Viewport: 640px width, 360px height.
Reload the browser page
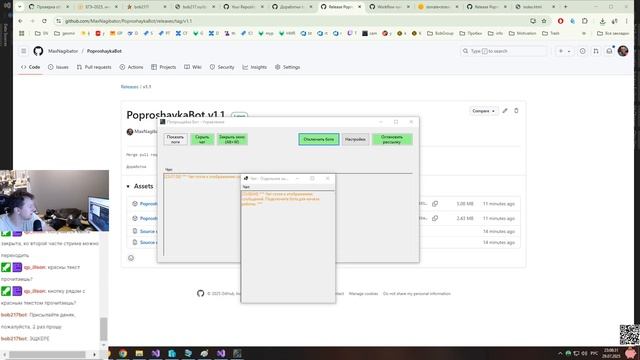[44, 21]
